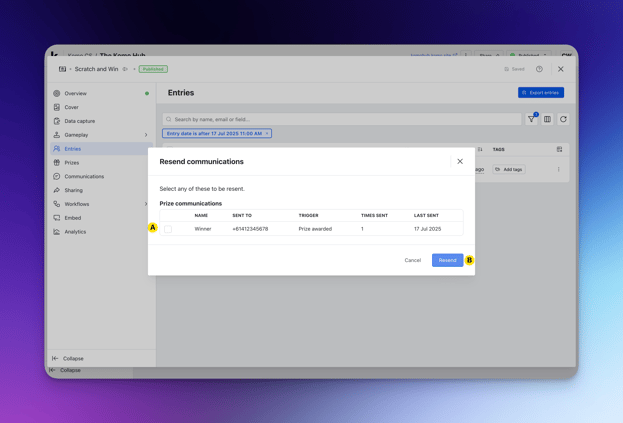Viewport: 623px width, 423px height.
Task: Click the LAST SENT column header
Action: [426, 215]
